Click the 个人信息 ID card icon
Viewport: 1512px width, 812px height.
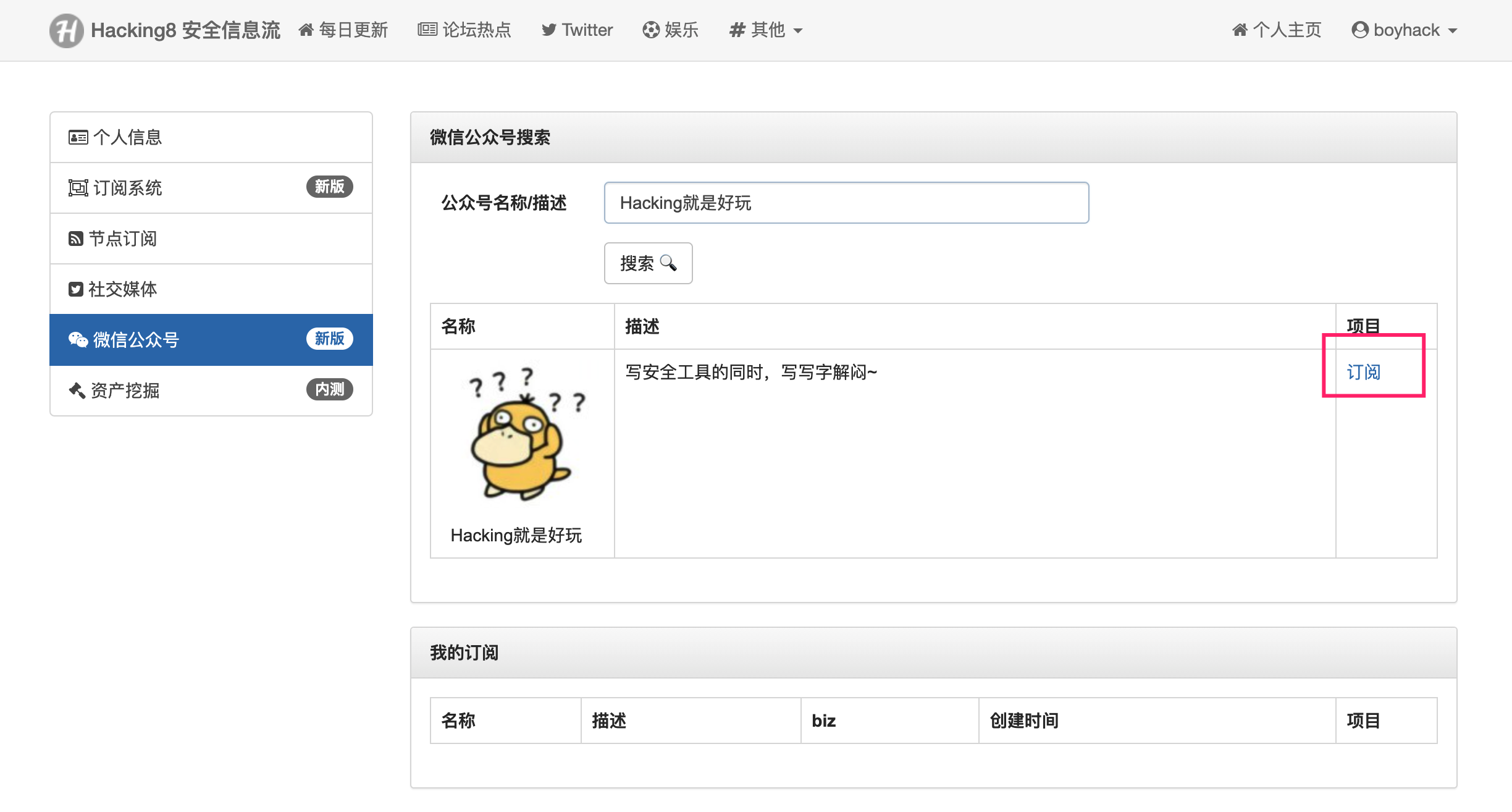point(78,137)
